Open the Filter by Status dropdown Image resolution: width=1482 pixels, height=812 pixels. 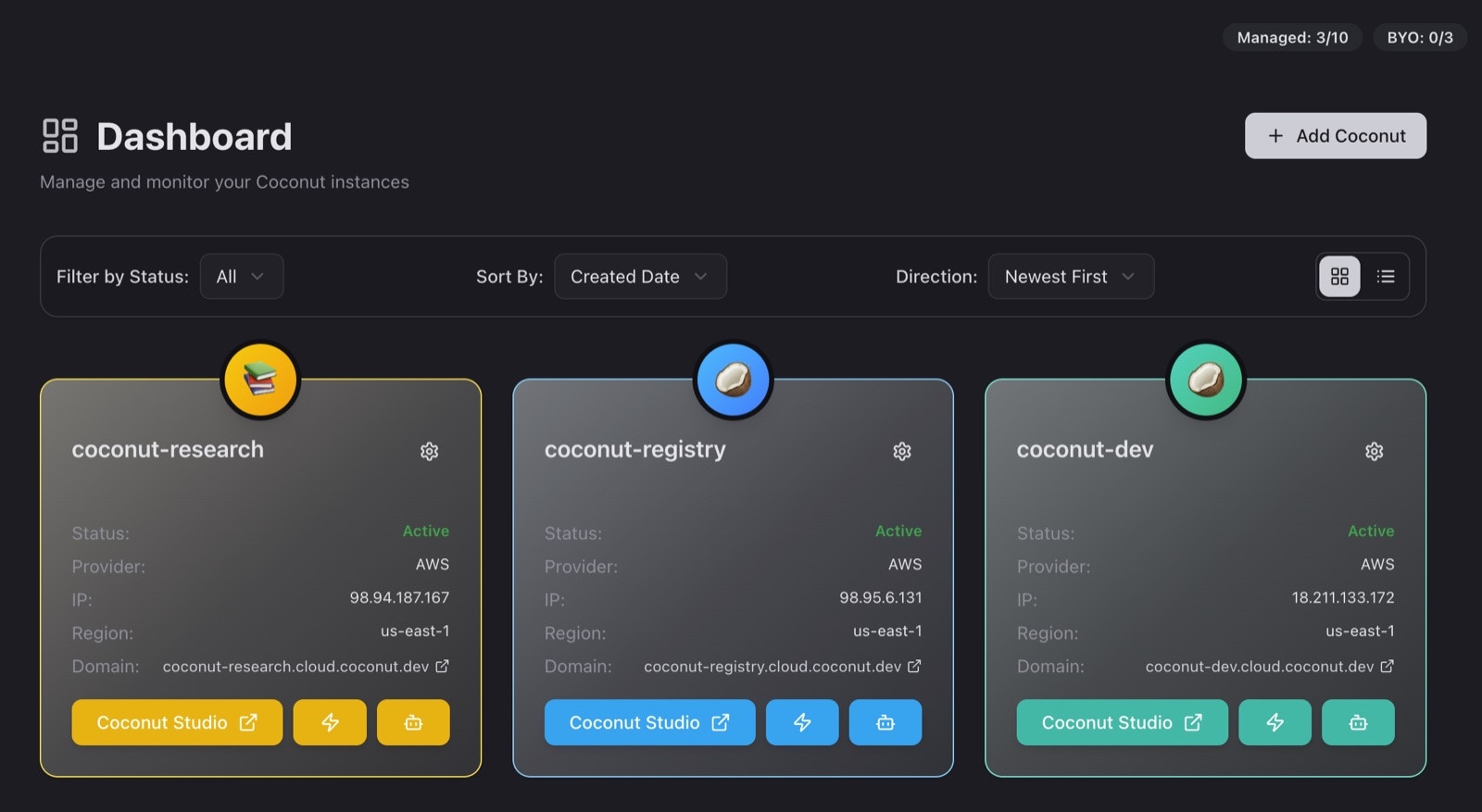click(242, 277)
